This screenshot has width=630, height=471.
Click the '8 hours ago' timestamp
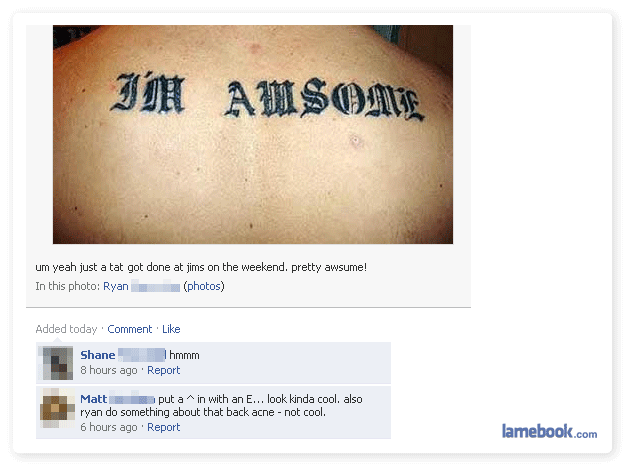pos(109,370)
